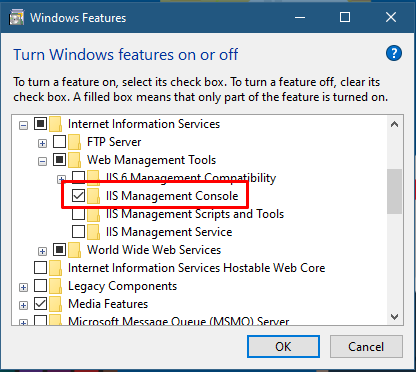Select the Media Features label

[108, 304]
